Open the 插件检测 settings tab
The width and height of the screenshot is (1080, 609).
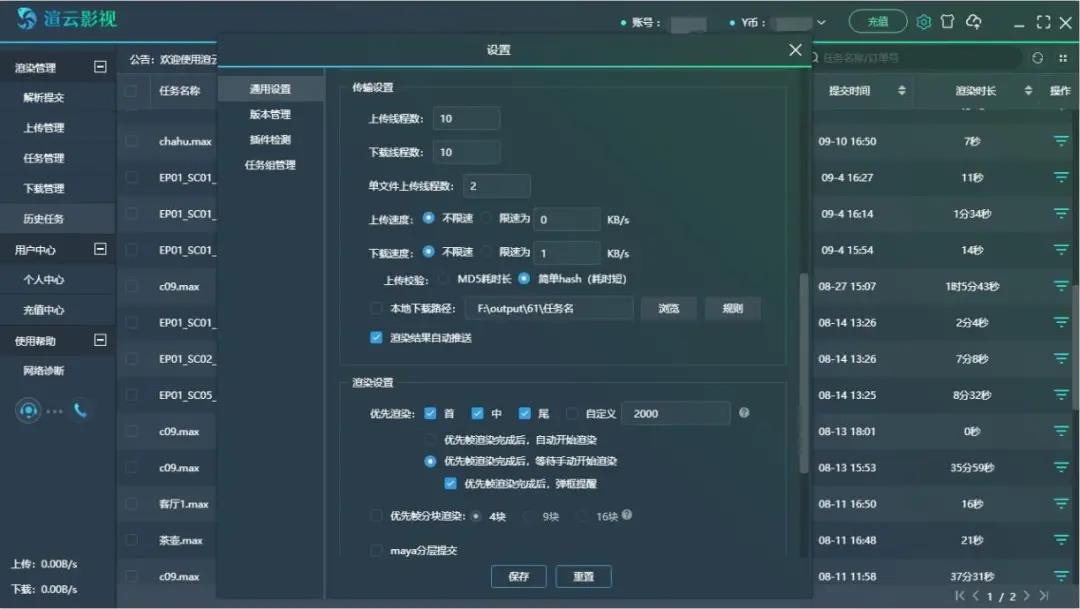coord(270,140)
